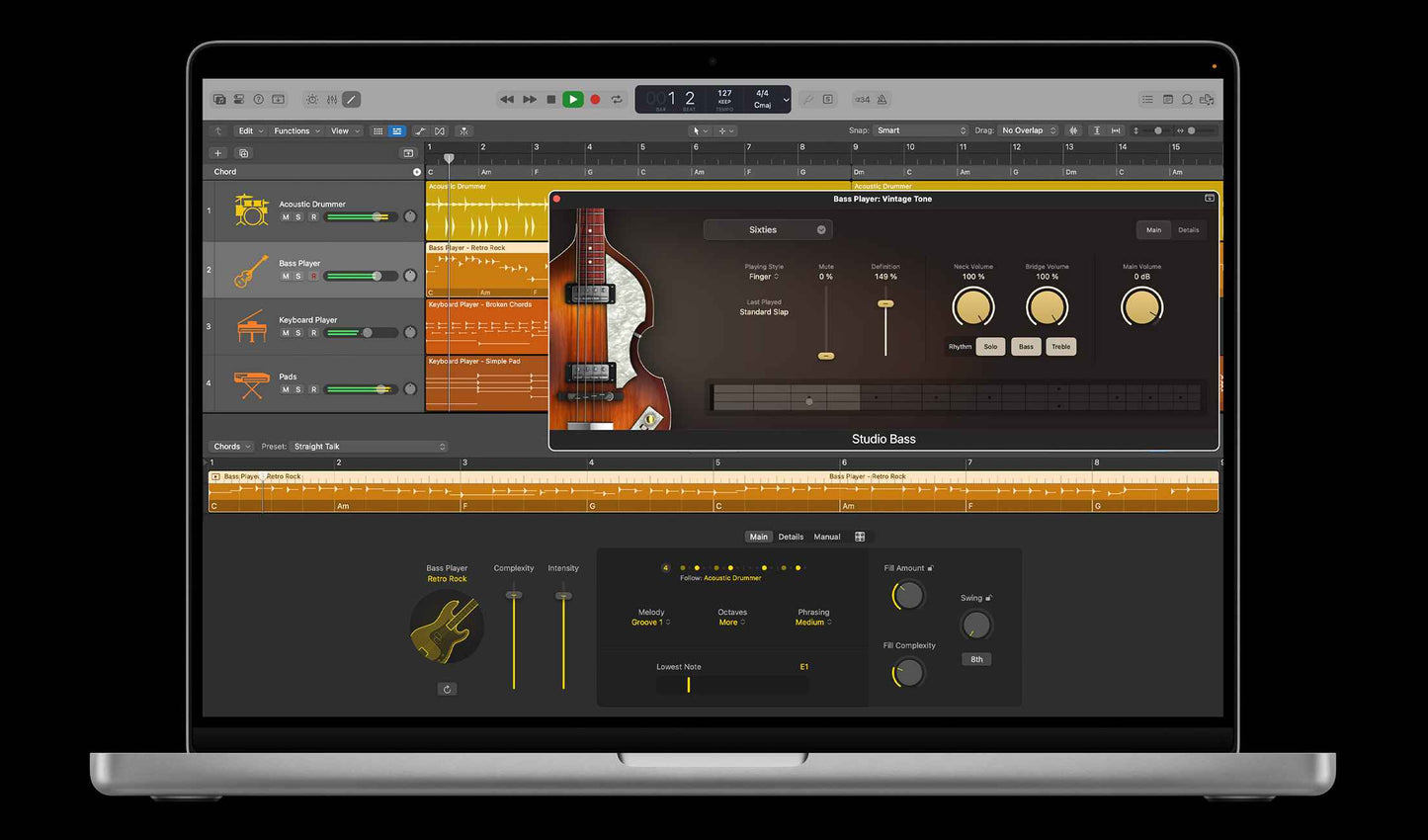Image resolution: width=1428 pixels, height=840 pixels.
Task: Click the green Play button
Action: 572,100
